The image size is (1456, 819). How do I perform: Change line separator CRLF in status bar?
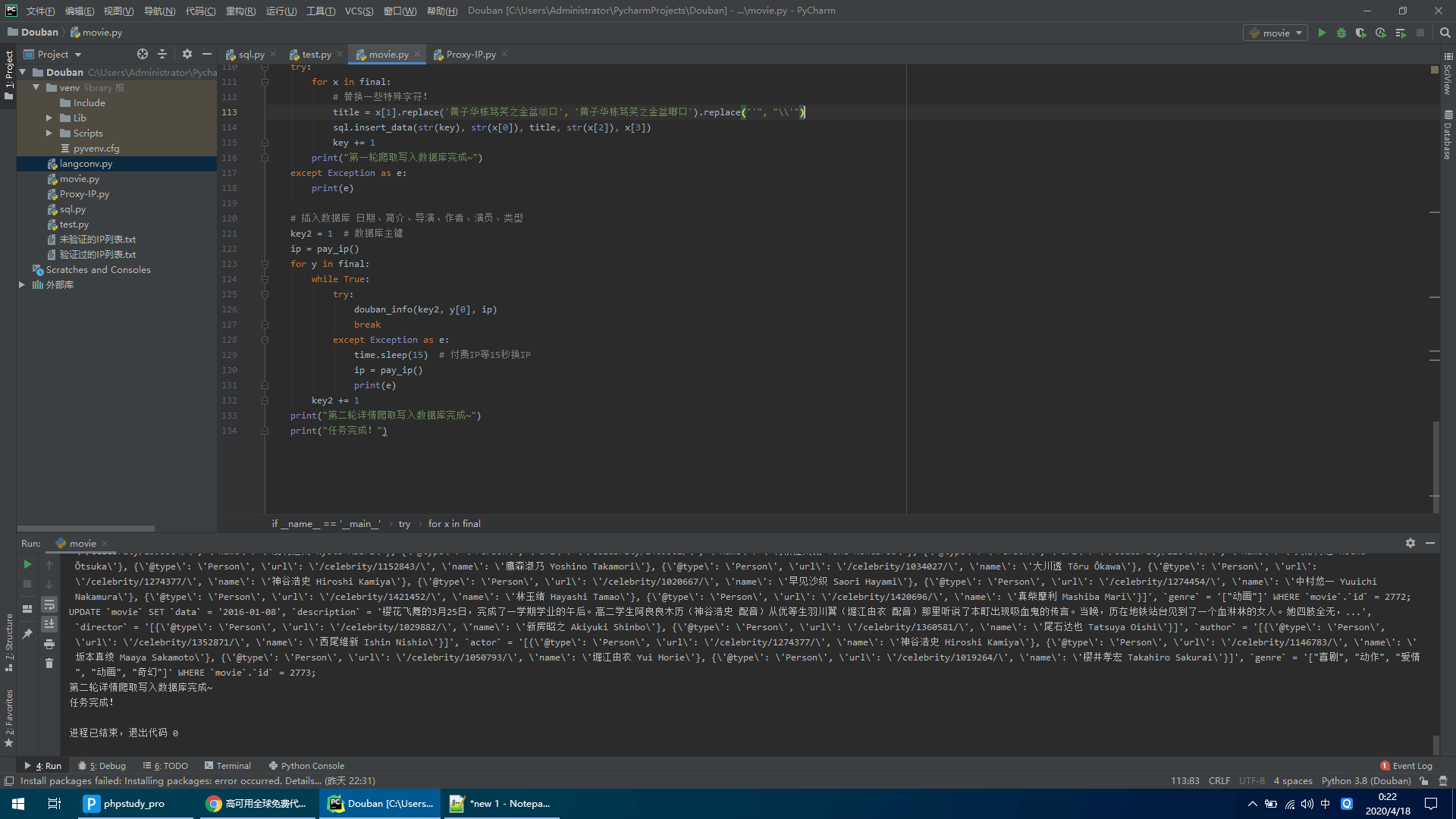pos(1219,781)
